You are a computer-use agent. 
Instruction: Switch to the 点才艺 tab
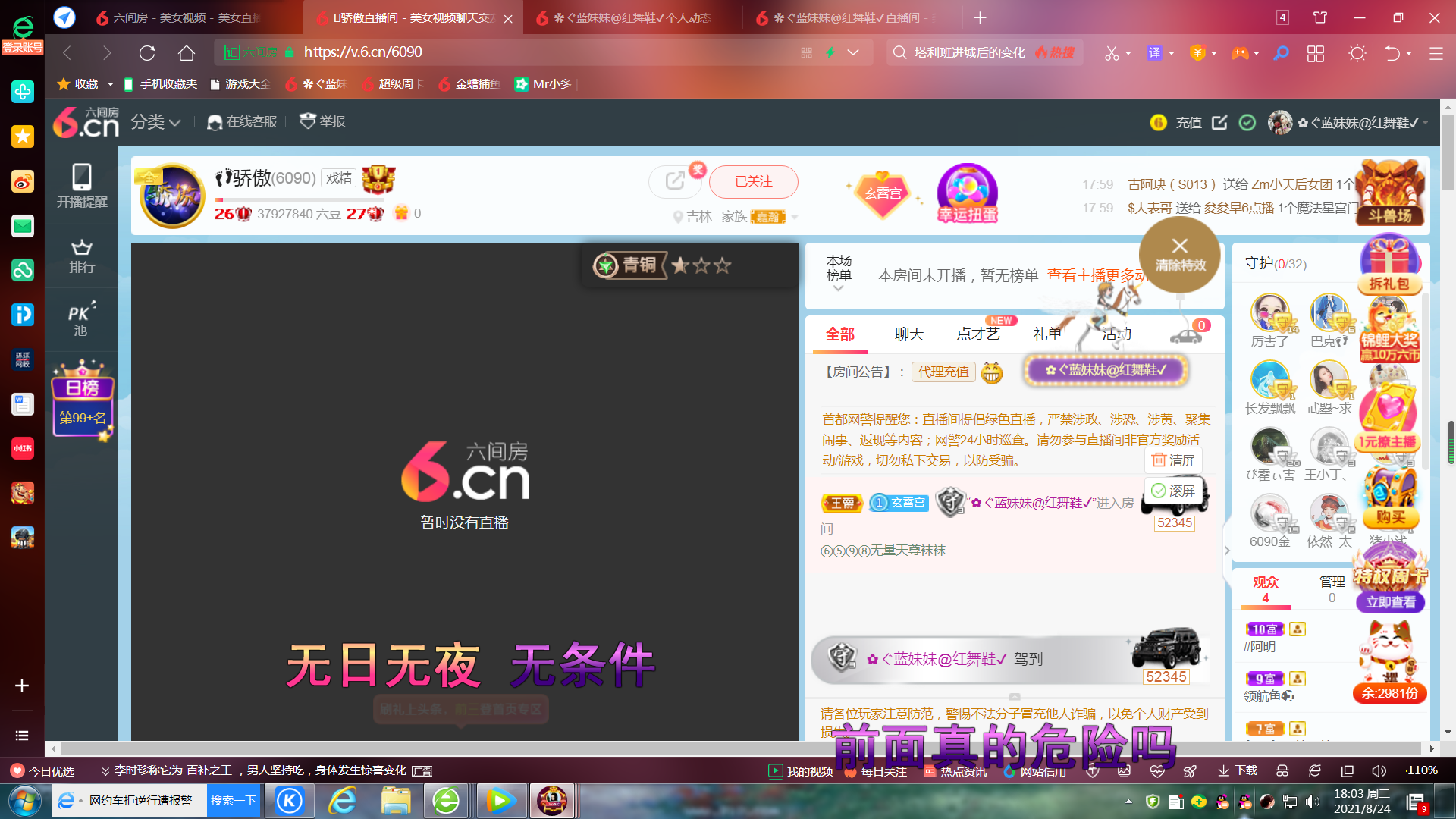tap(977, 334)
